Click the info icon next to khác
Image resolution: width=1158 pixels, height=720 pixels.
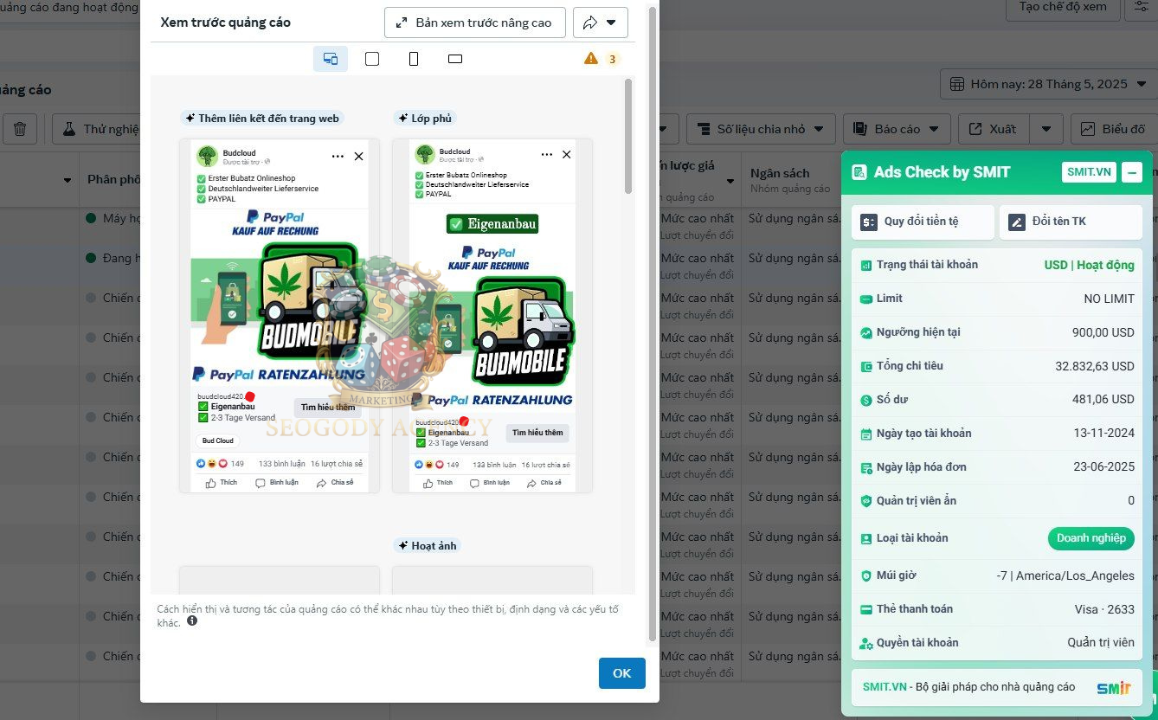(x=192, y=621)
